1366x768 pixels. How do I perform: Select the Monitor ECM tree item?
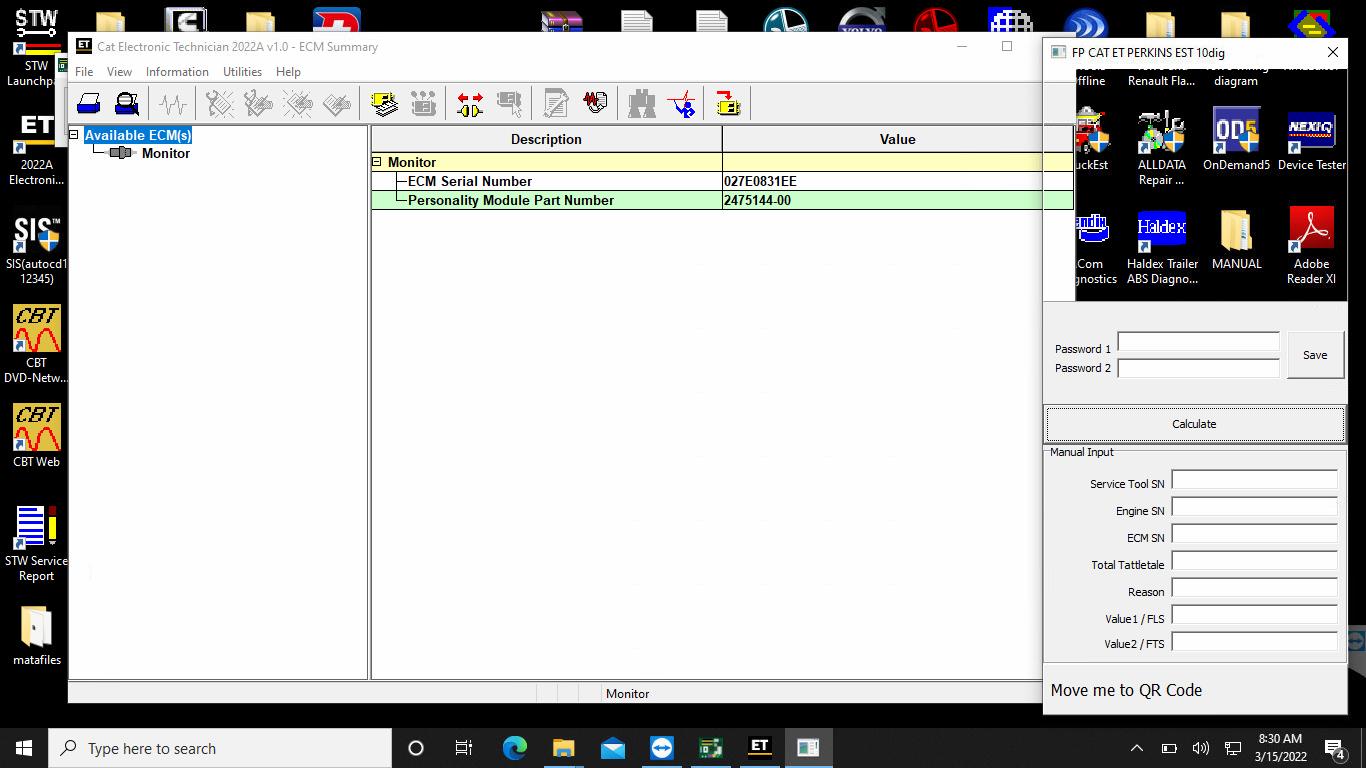pyautogui.click(x=165, y=153)
